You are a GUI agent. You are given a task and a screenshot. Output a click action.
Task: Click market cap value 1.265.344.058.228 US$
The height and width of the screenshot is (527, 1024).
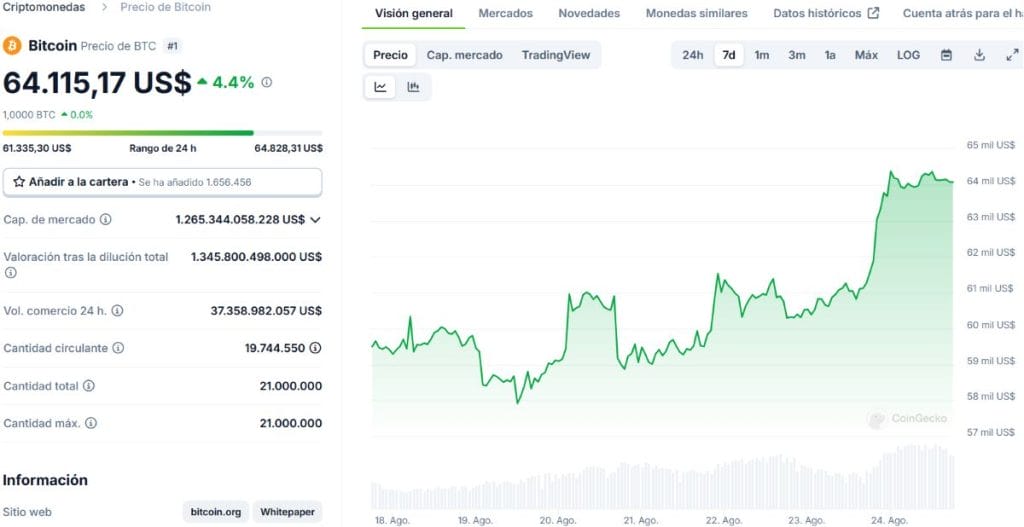pyautogui.click(x=240, y=219)
